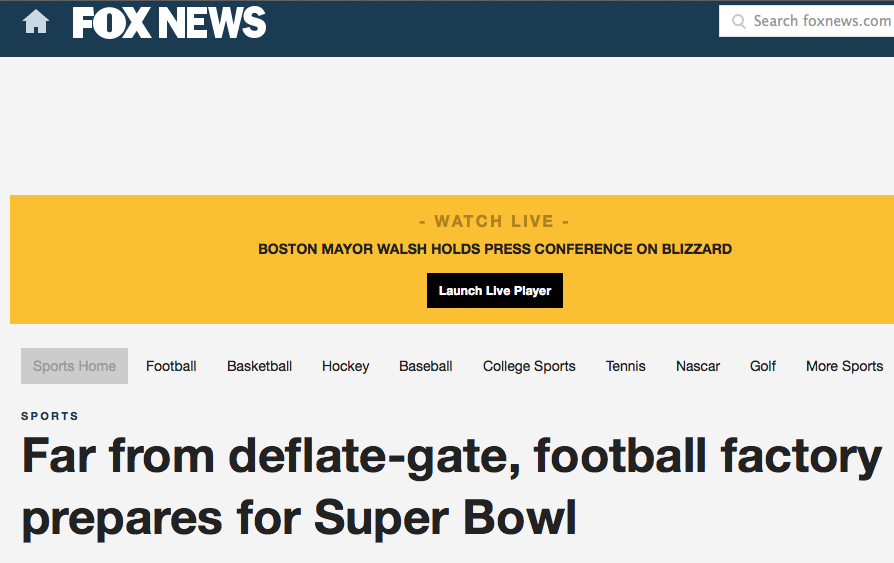Go to the Tennis section
Viewport: 894px width, 563px height.
click(x=625, y=366)
